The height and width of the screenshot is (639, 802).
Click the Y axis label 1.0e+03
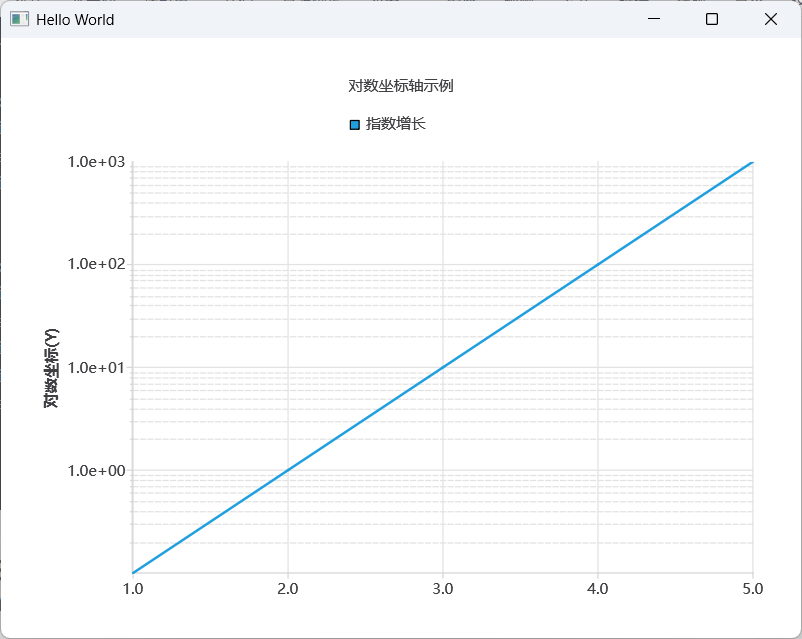tap(96, 162)
